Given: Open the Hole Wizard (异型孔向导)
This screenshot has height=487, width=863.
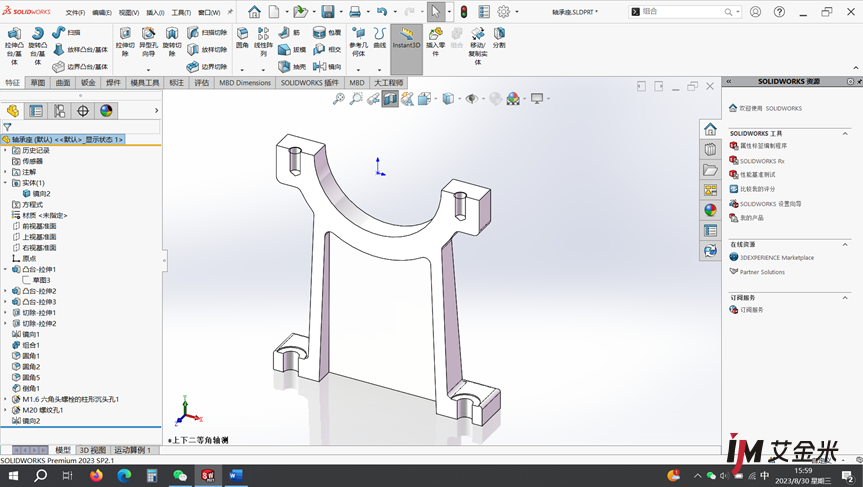Looking at the screenshot, I should (148, 42).
